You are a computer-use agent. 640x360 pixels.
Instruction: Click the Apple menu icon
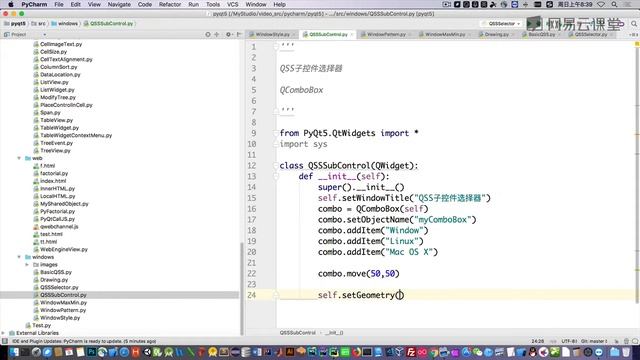(x=11, y=4)
